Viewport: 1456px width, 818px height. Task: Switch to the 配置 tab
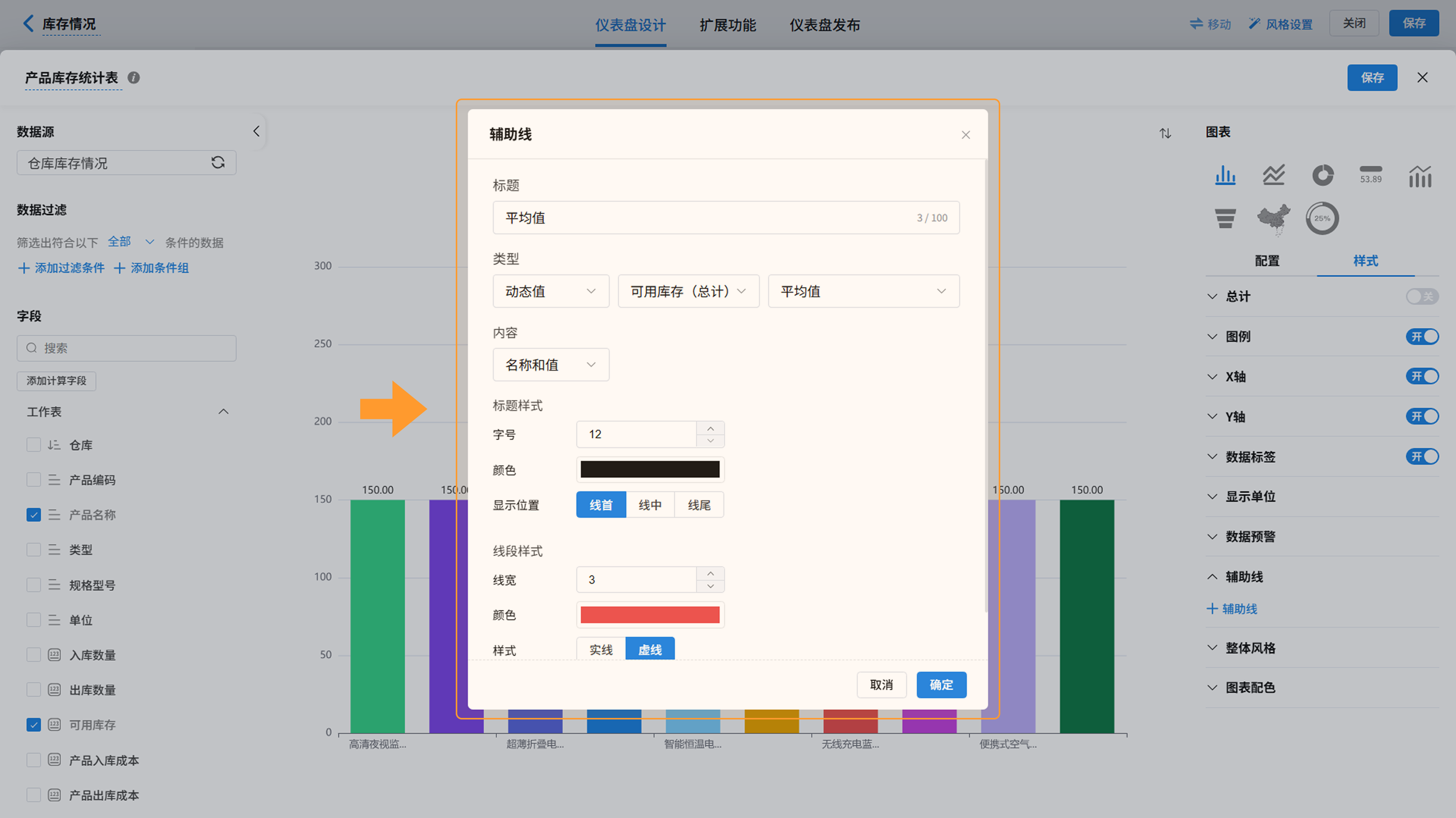coord(1267,260)
